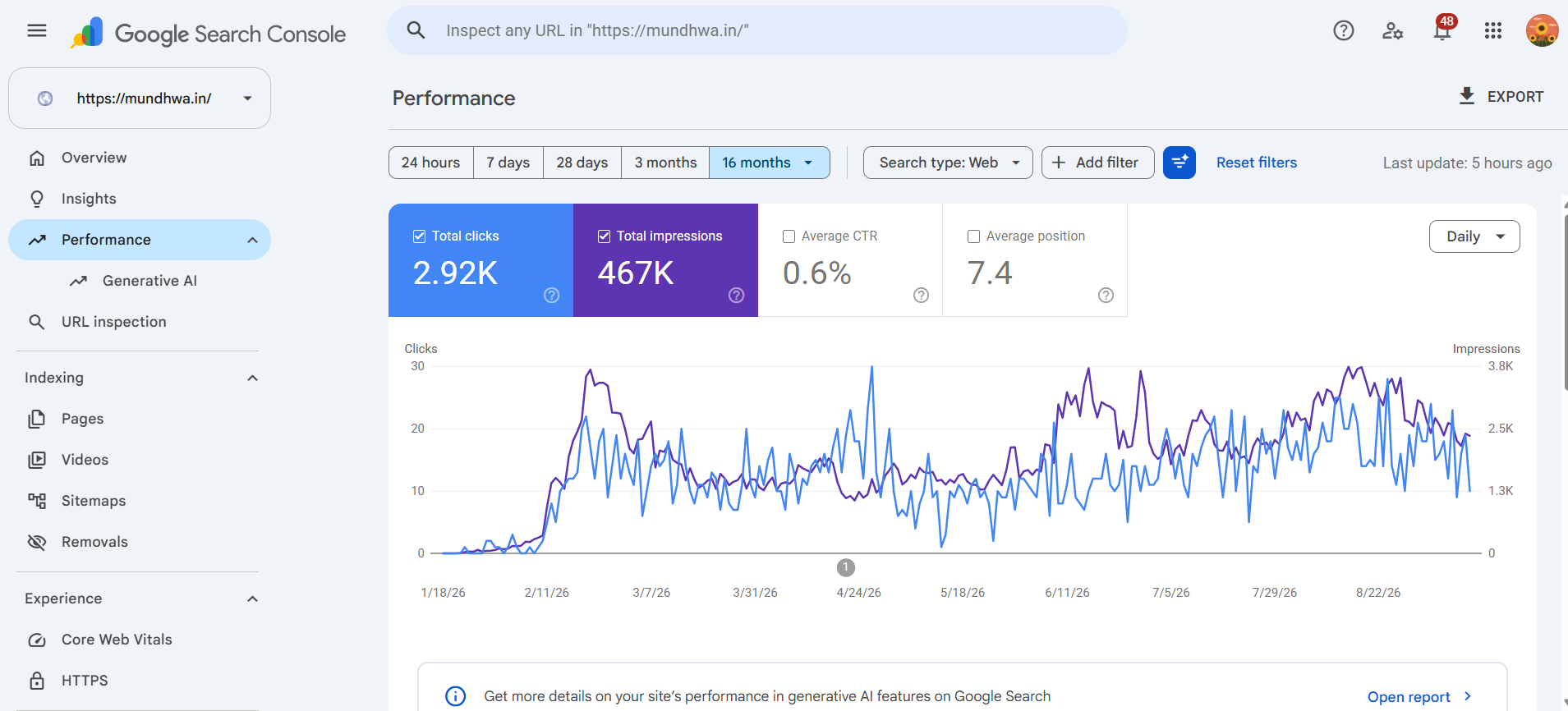Viewport: 1568px width, 711px height.
Task: Click the Removals crossed-eye icon
Action: point(37,542)
